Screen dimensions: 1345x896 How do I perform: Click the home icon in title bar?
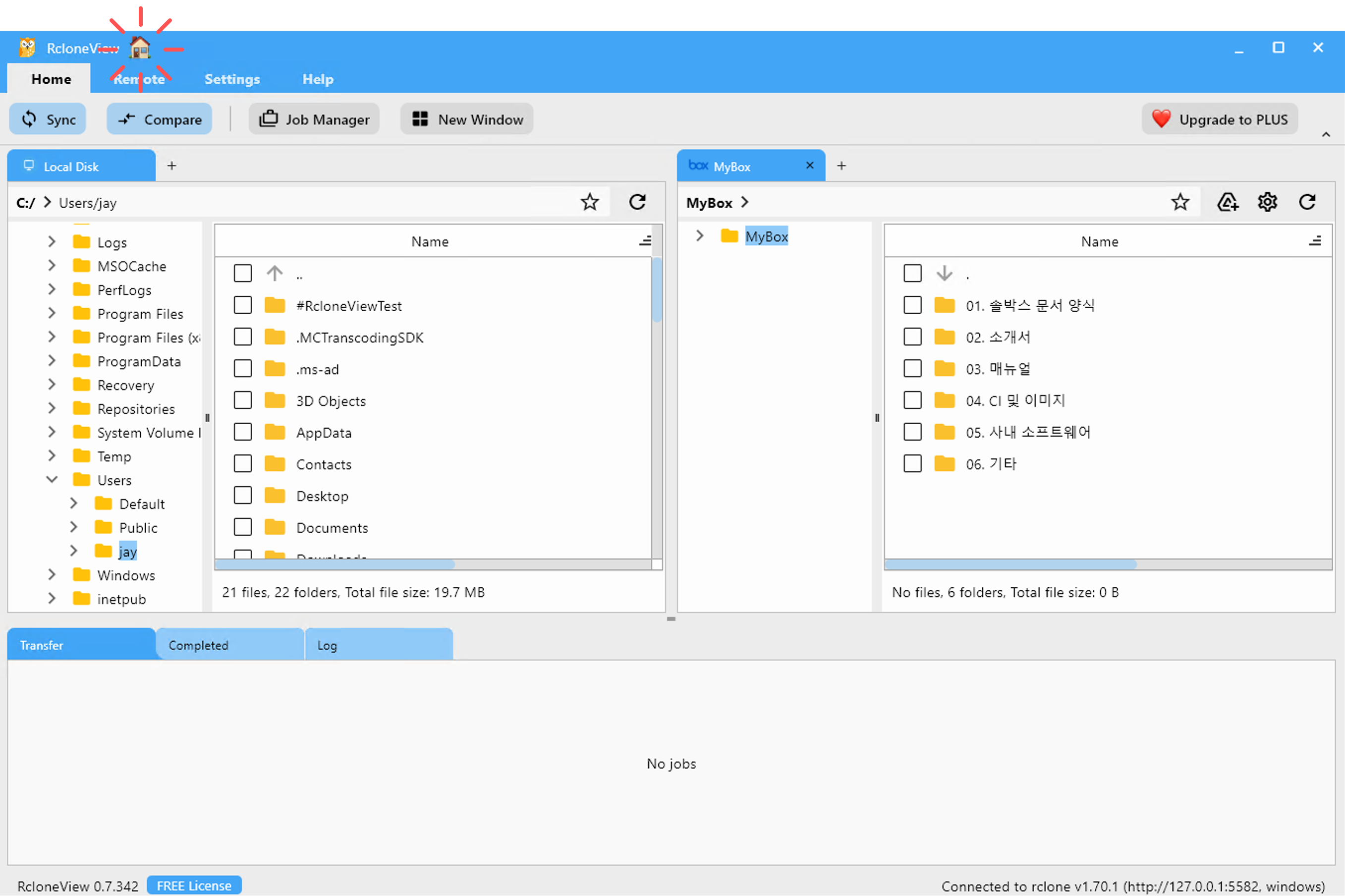coord(140,48)
